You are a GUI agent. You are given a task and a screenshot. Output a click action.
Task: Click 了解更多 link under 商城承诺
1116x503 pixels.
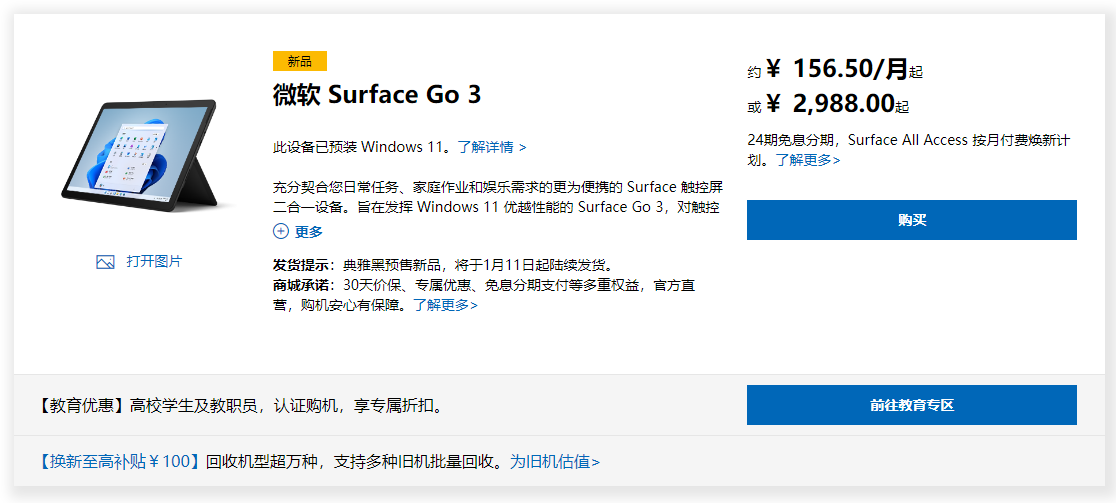coord(445,305)
